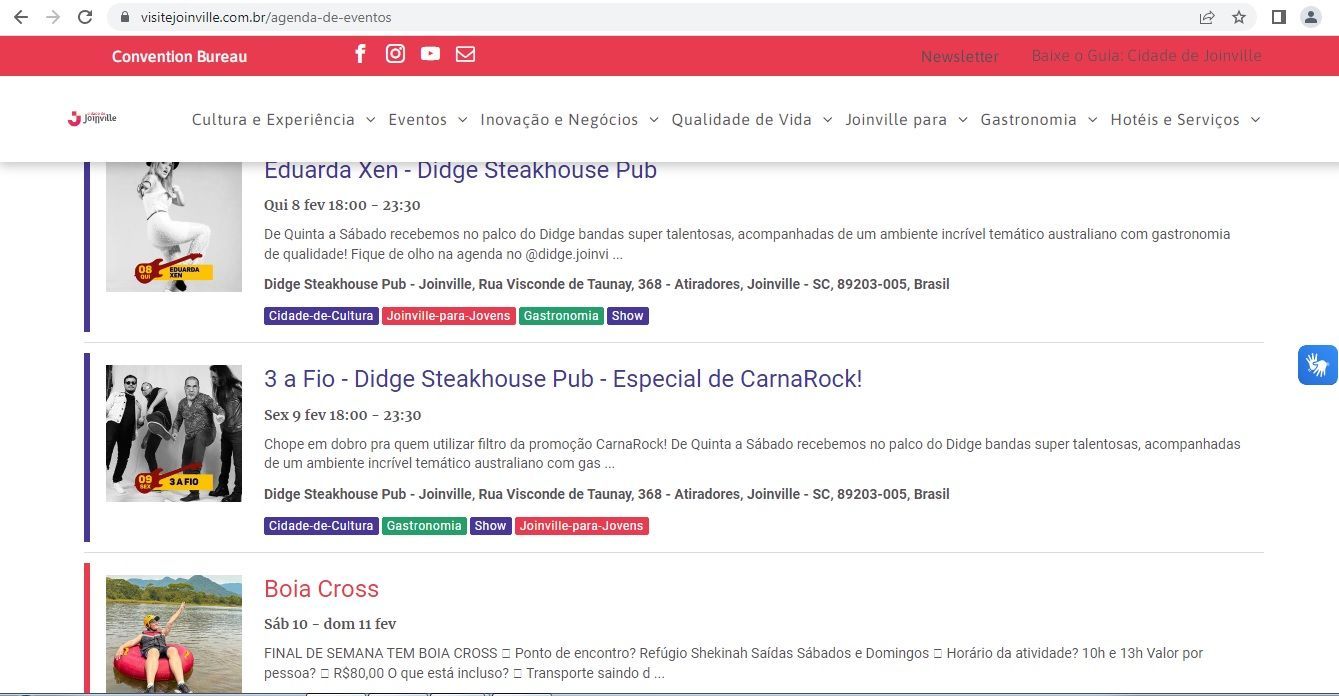Expand the Gastronomia menu
The width and height of the screenshot is (1339, 696).
pos(1039,120)
